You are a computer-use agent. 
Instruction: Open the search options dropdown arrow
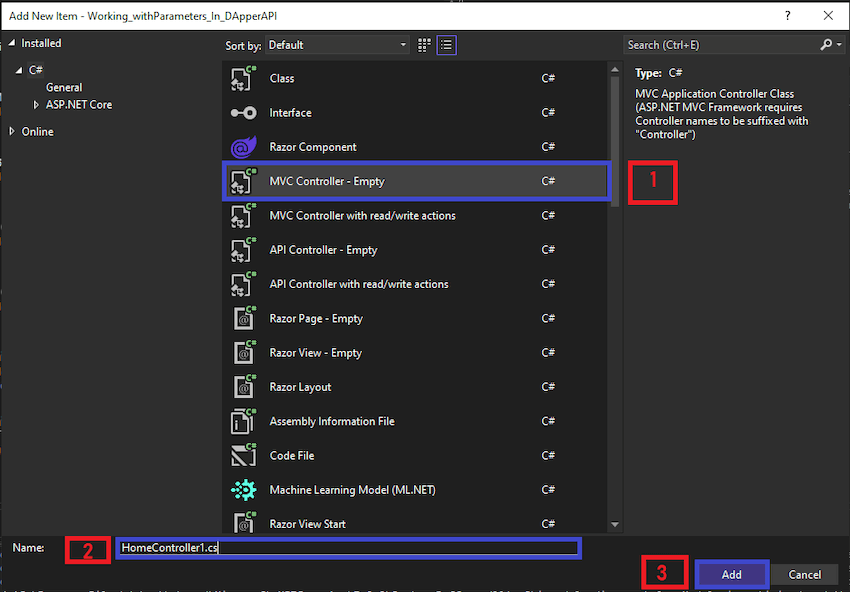pyautogui.click(x=839, y=45)
